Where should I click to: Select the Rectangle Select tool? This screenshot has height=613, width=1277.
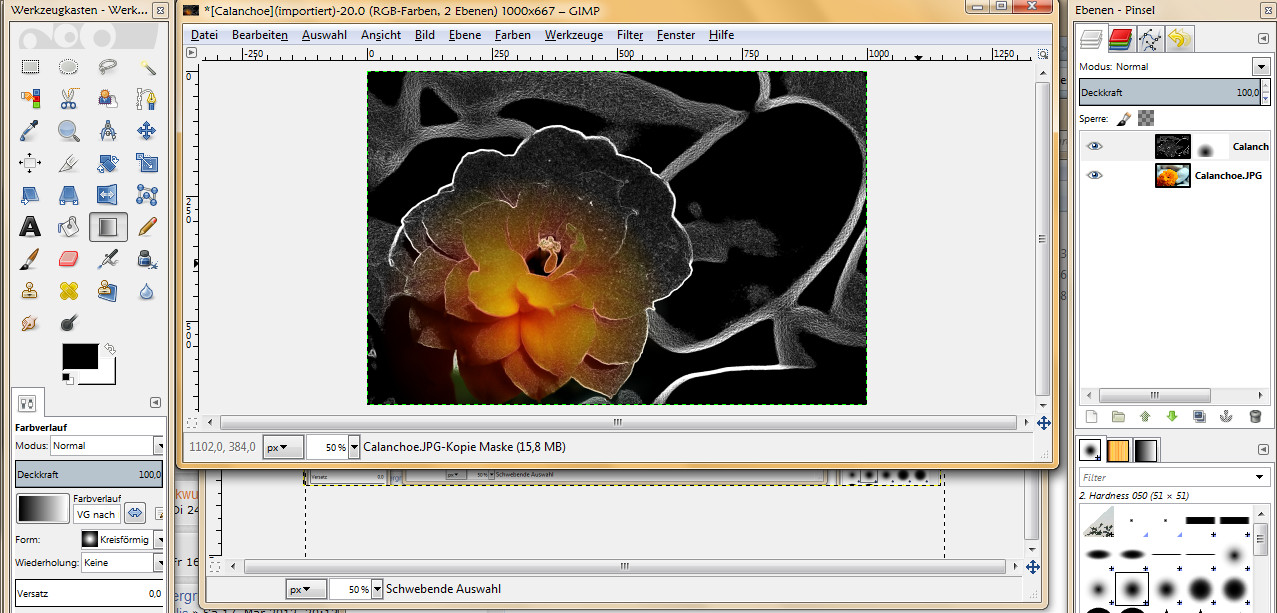pyautogui.click(x=30, y=67)
